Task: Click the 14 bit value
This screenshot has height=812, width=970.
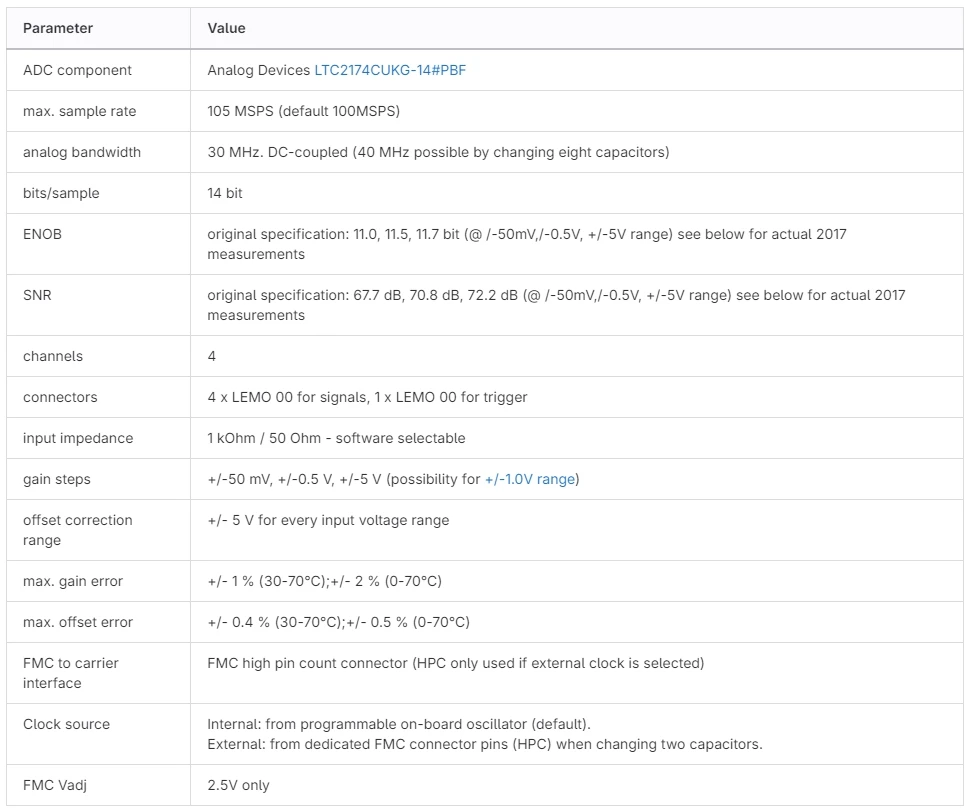Action: pyautogui.click(x=225, y=193)
